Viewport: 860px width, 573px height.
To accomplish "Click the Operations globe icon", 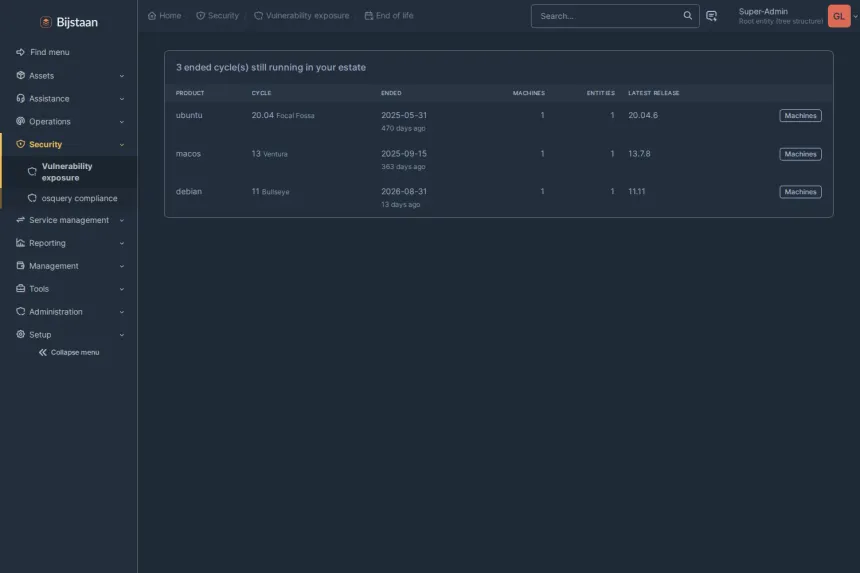I will (20, 121).
